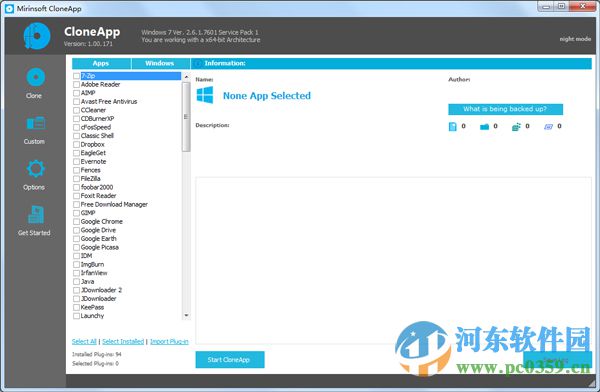Click the registry keys count icon
This screenshot has width=600, height=392.
click(x=516, y=126)
